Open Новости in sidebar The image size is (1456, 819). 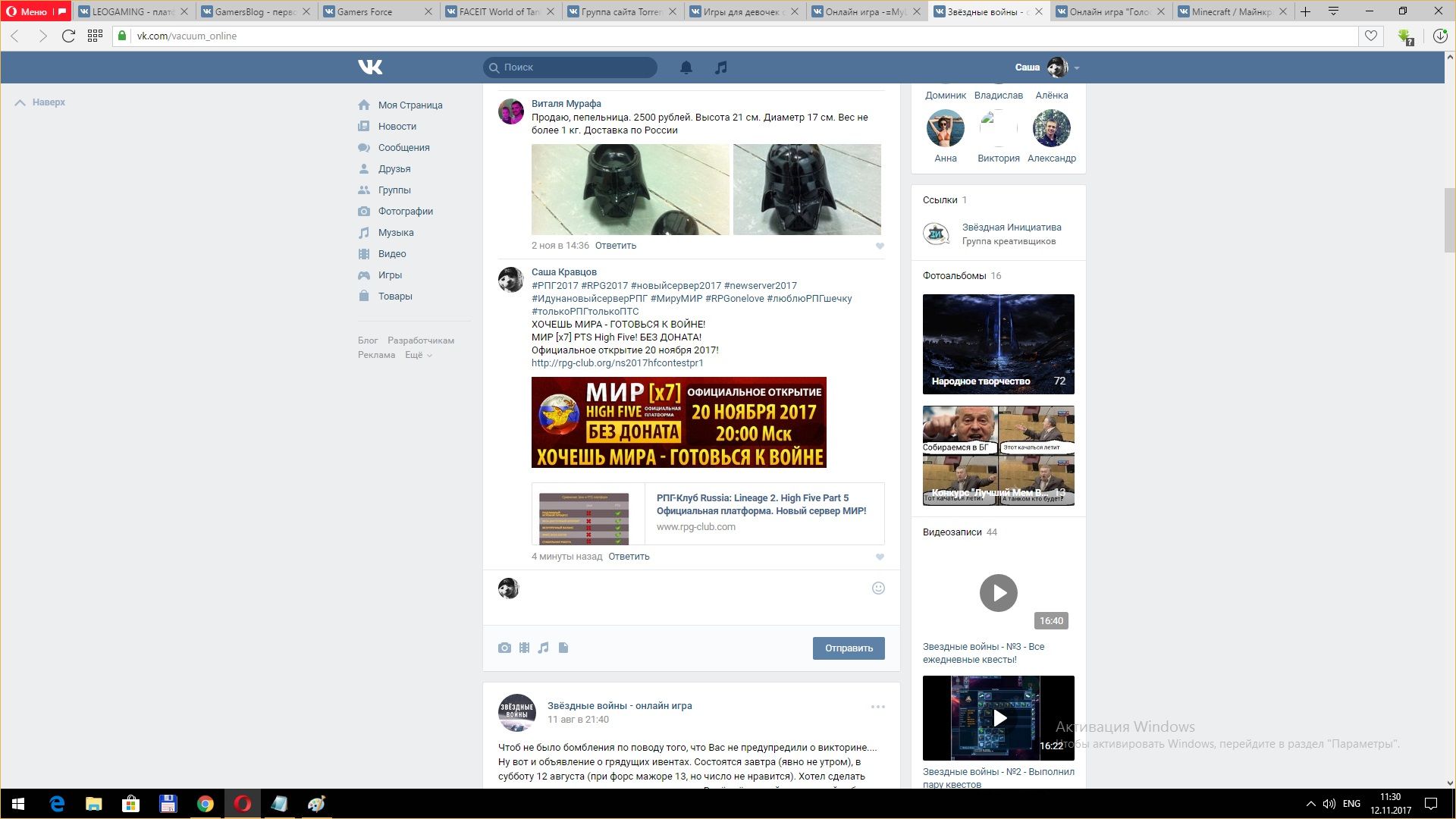coord(397,127)
